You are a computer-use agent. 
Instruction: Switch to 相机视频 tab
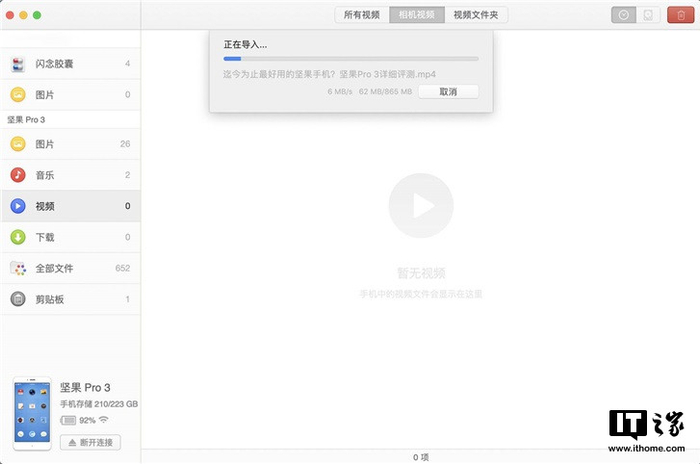click(416, 15)
